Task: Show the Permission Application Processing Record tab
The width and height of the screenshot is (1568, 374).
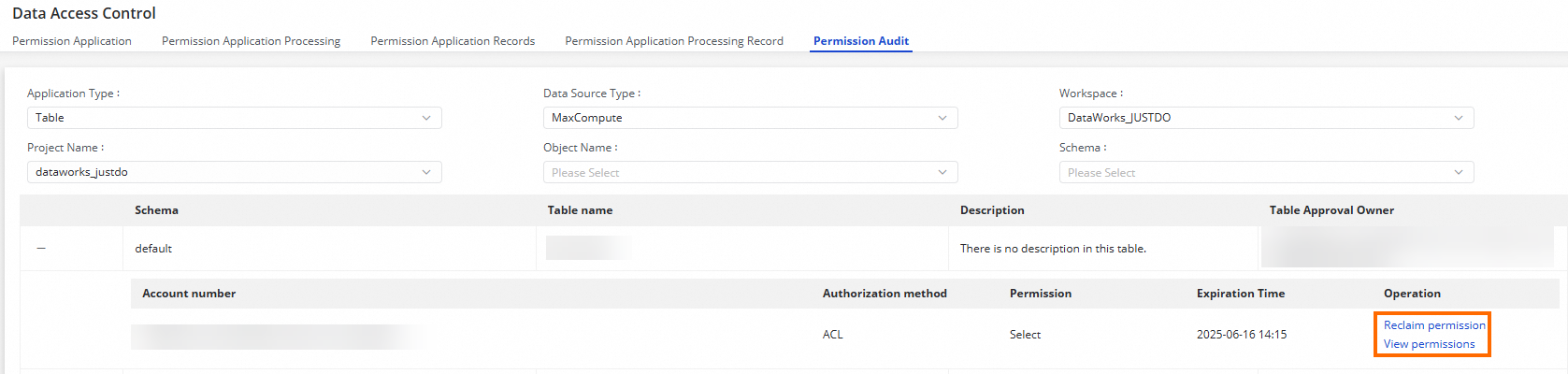Action: [x=674, y=41]
